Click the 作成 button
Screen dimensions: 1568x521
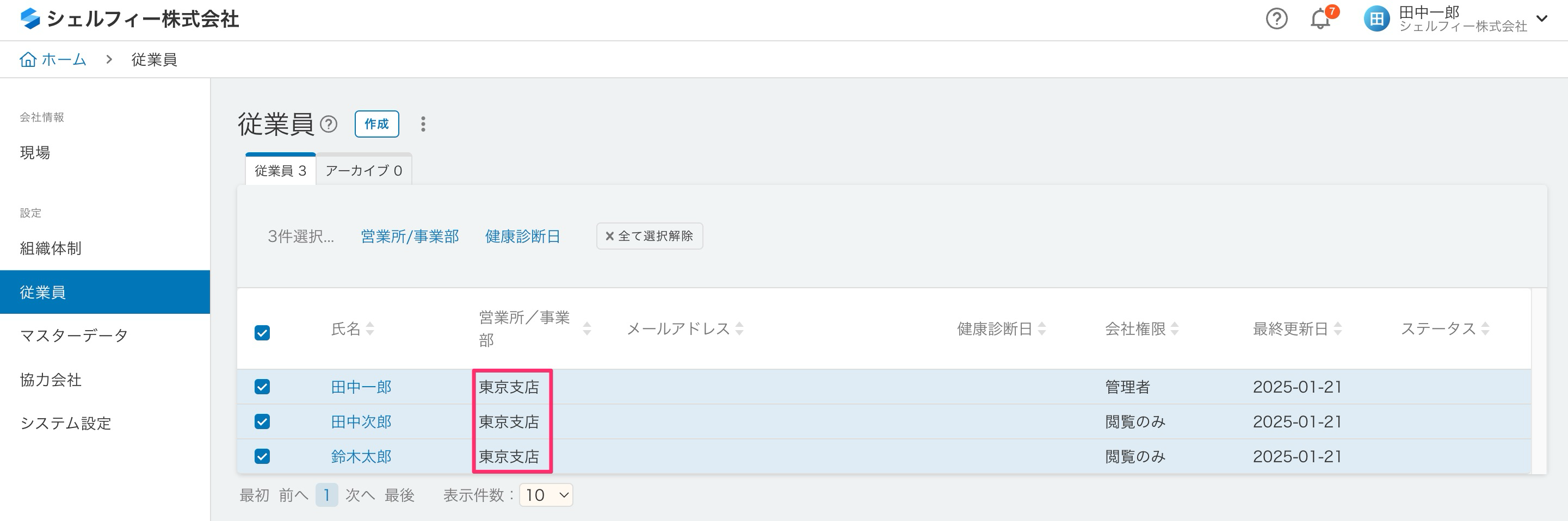[377, 124]
